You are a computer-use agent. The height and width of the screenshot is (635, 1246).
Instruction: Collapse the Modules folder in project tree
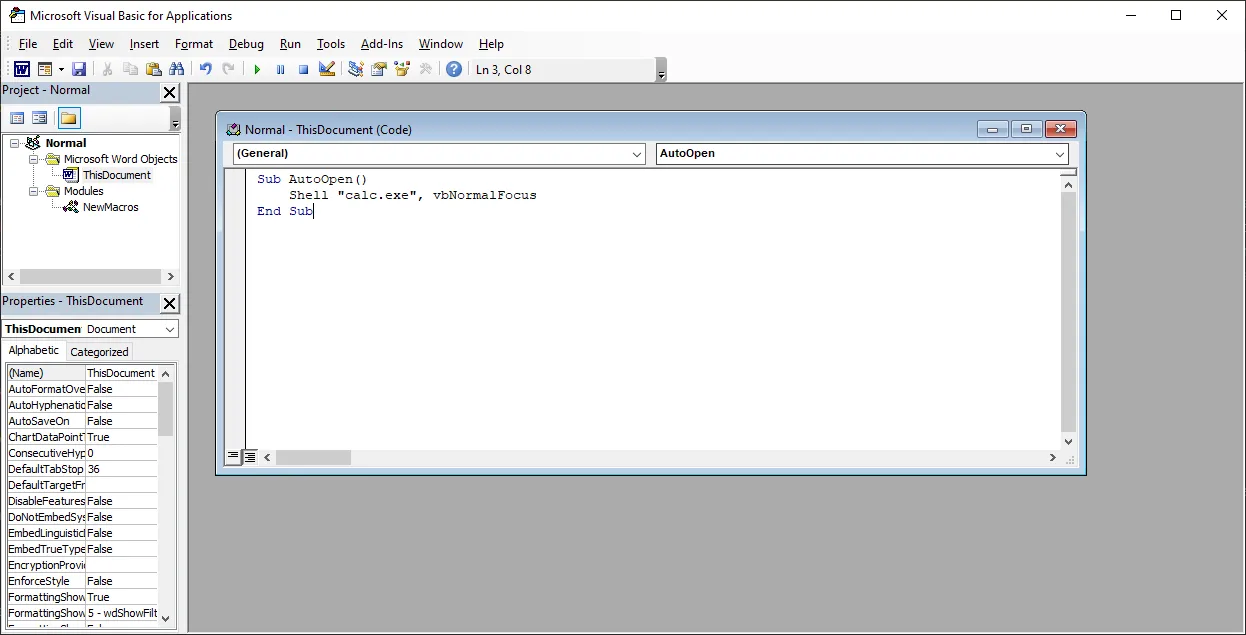[34, 191]
